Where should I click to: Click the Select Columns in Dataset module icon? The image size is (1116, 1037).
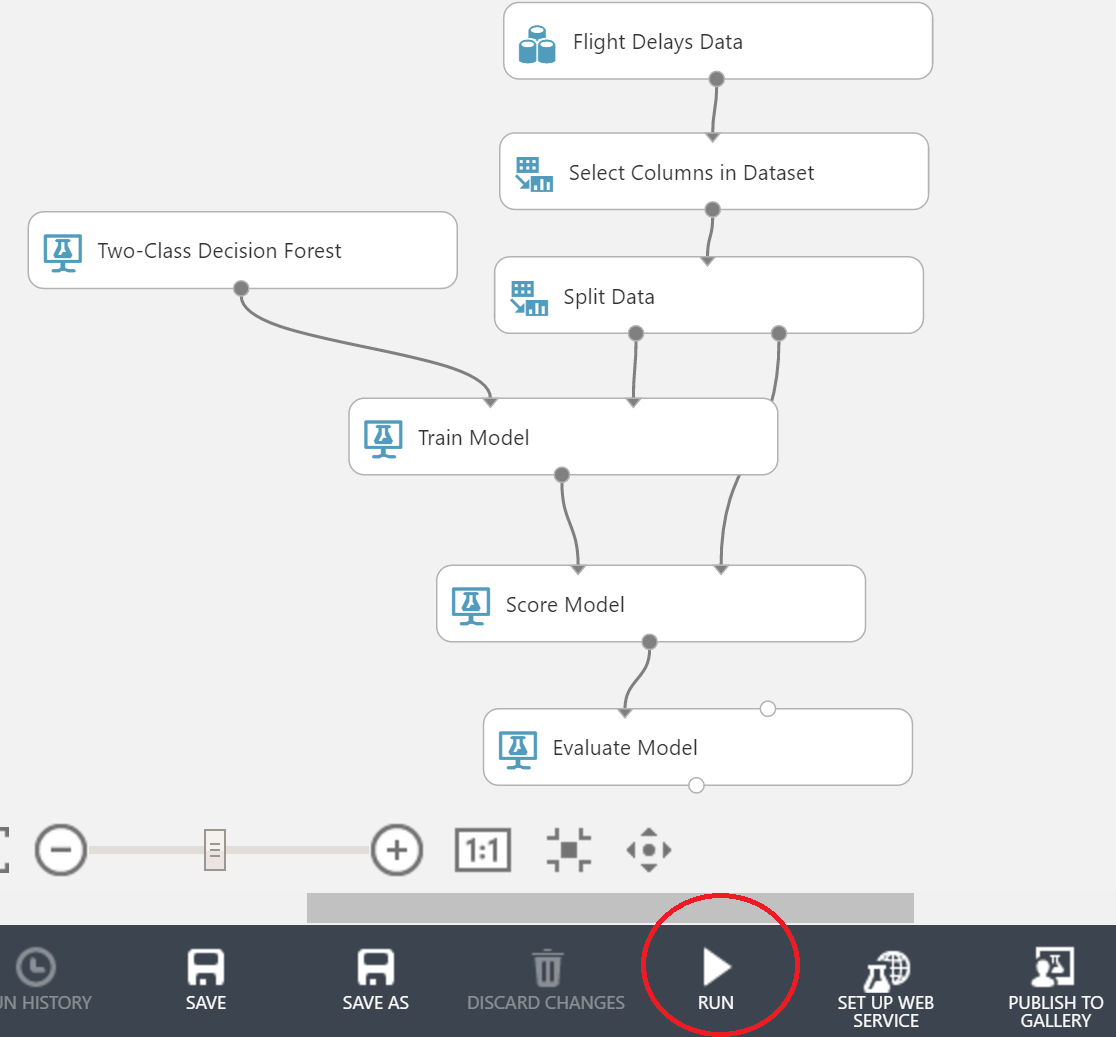click(x=534, y=174)
